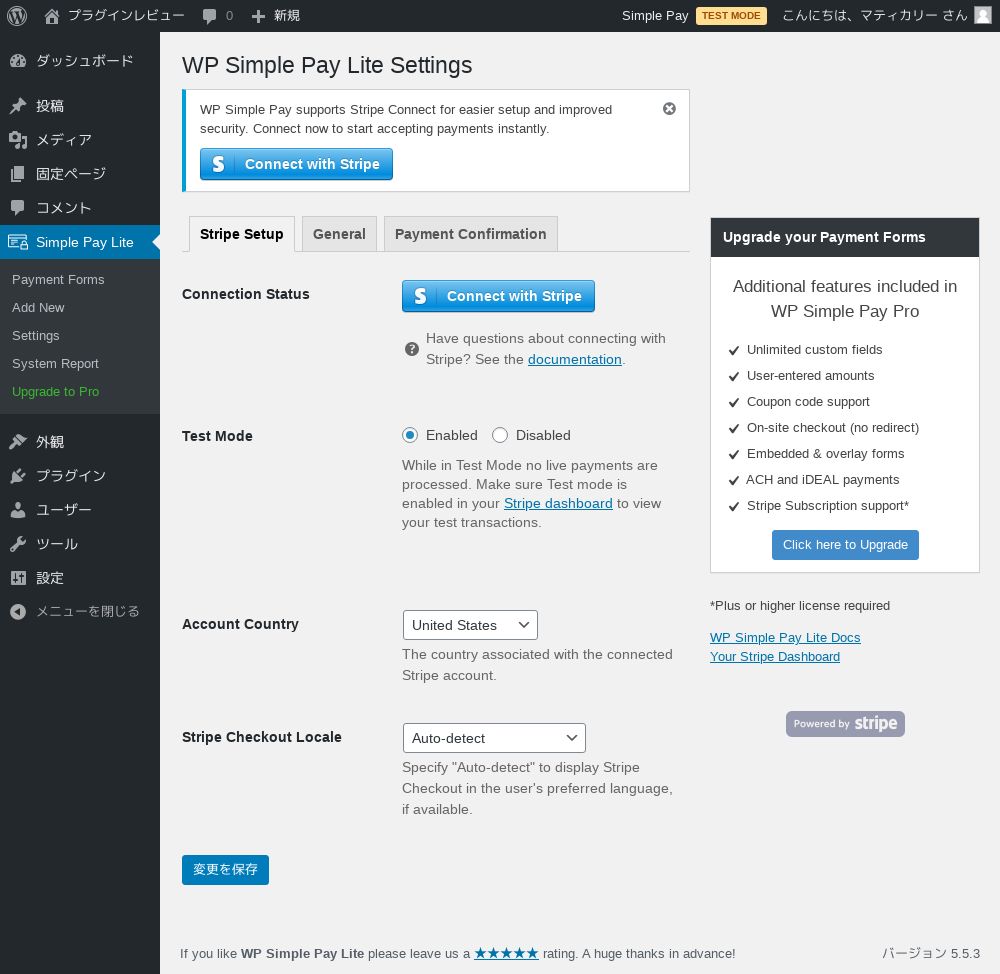Click the Comments icon in sidebar
Screen dimensions: 1000x974
tap(18, 207)
